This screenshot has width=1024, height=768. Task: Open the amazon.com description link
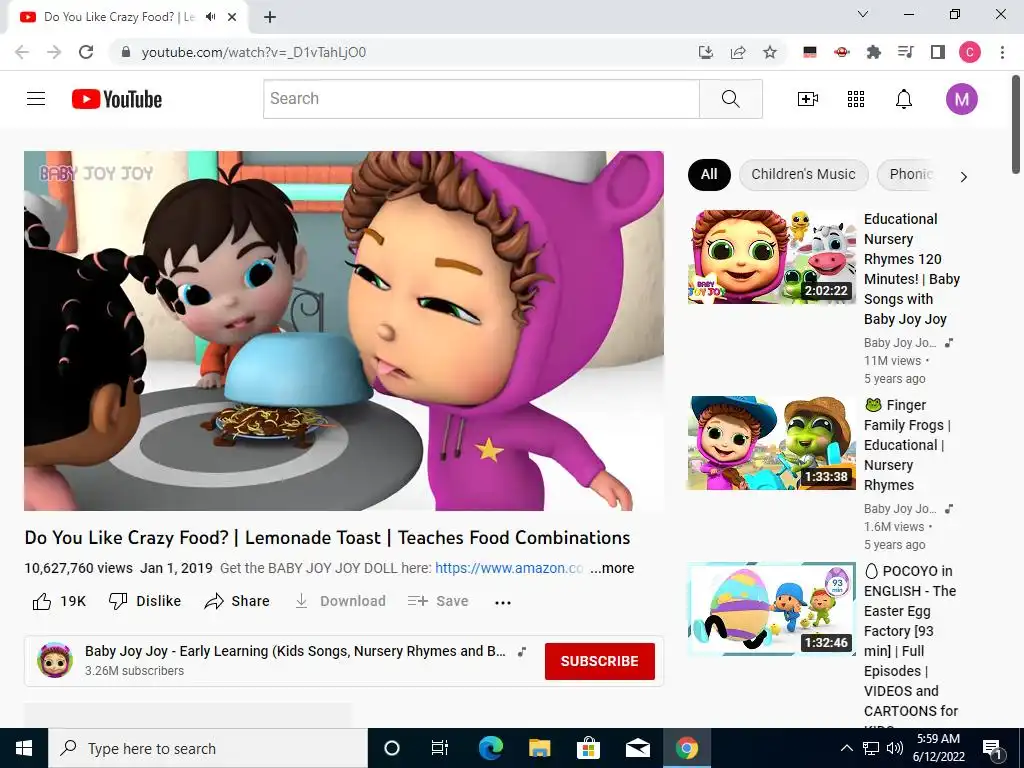pyautogui.click(x=509, y=568)
